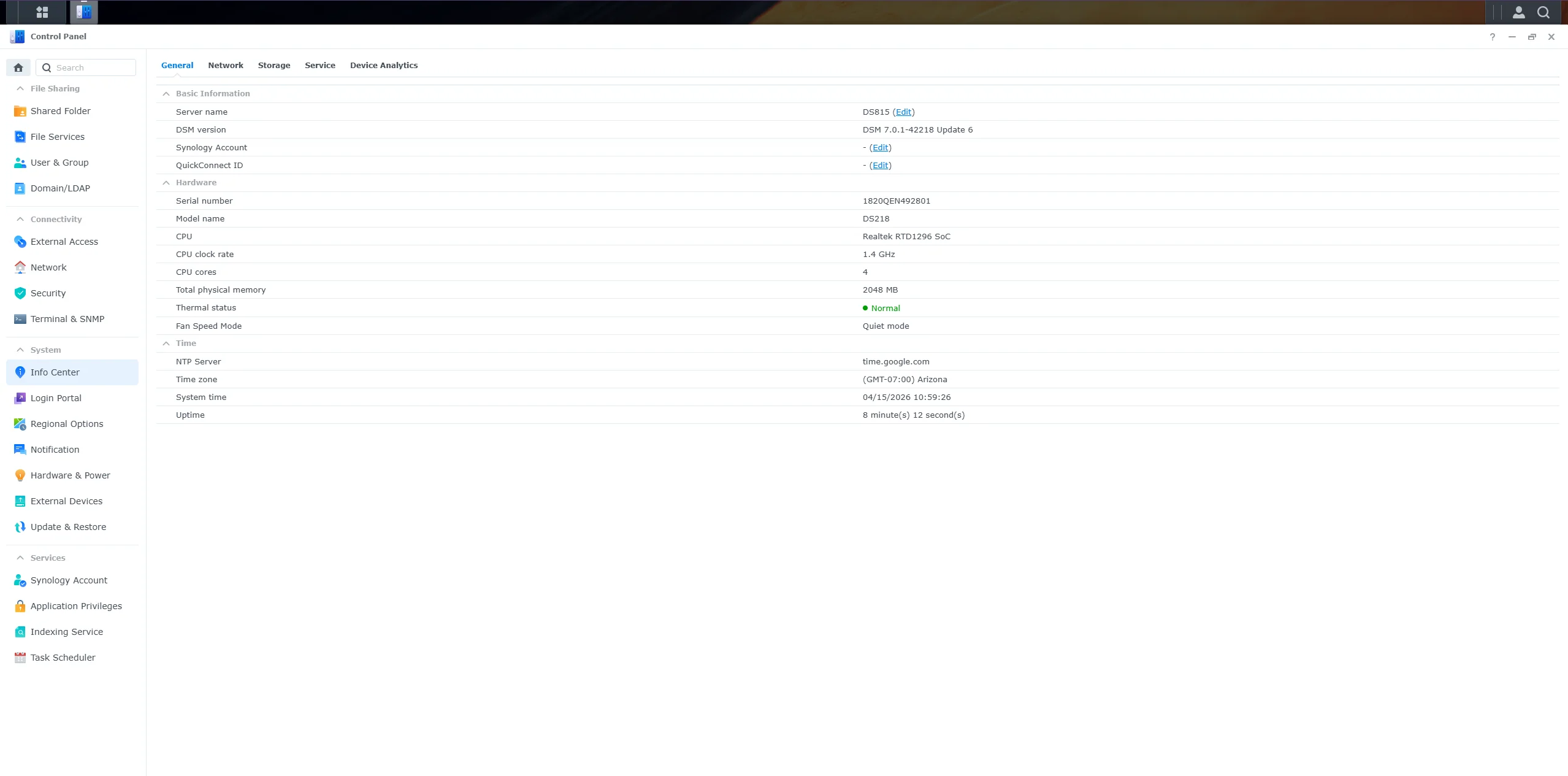Click the 1.4 GHz clock rate value
The image size is (1568, 776).
click(x=879, y=254)
